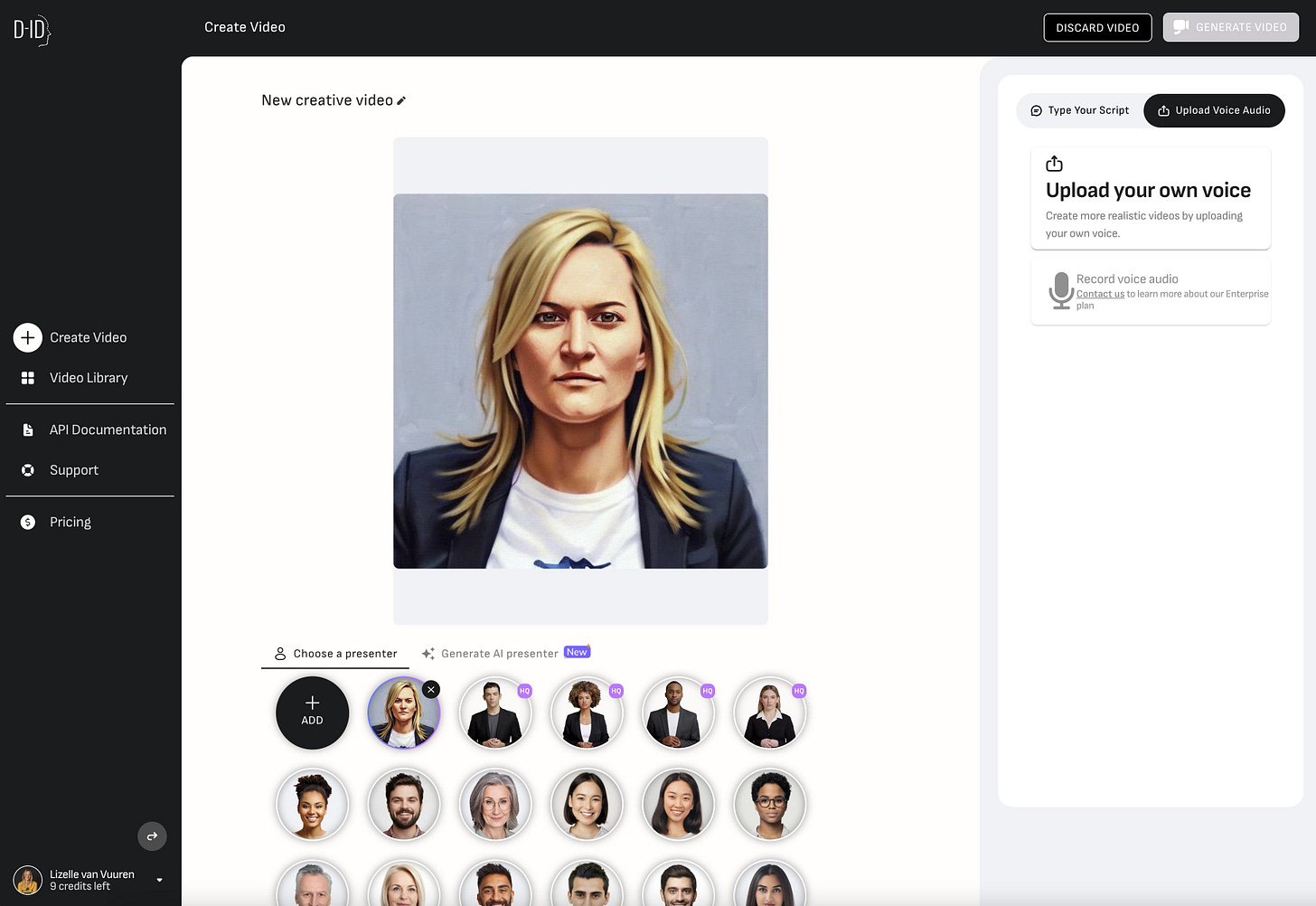Image resolution: width=1316 pixels, height=906 pixels.
Task: Select the long-haired woman in fifth column, second row
Action: click(678, 805)
